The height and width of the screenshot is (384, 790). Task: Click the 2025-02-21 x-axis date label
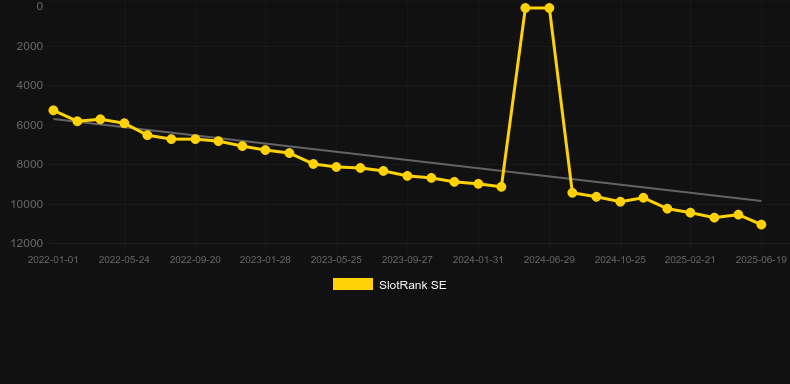[690, 260]
